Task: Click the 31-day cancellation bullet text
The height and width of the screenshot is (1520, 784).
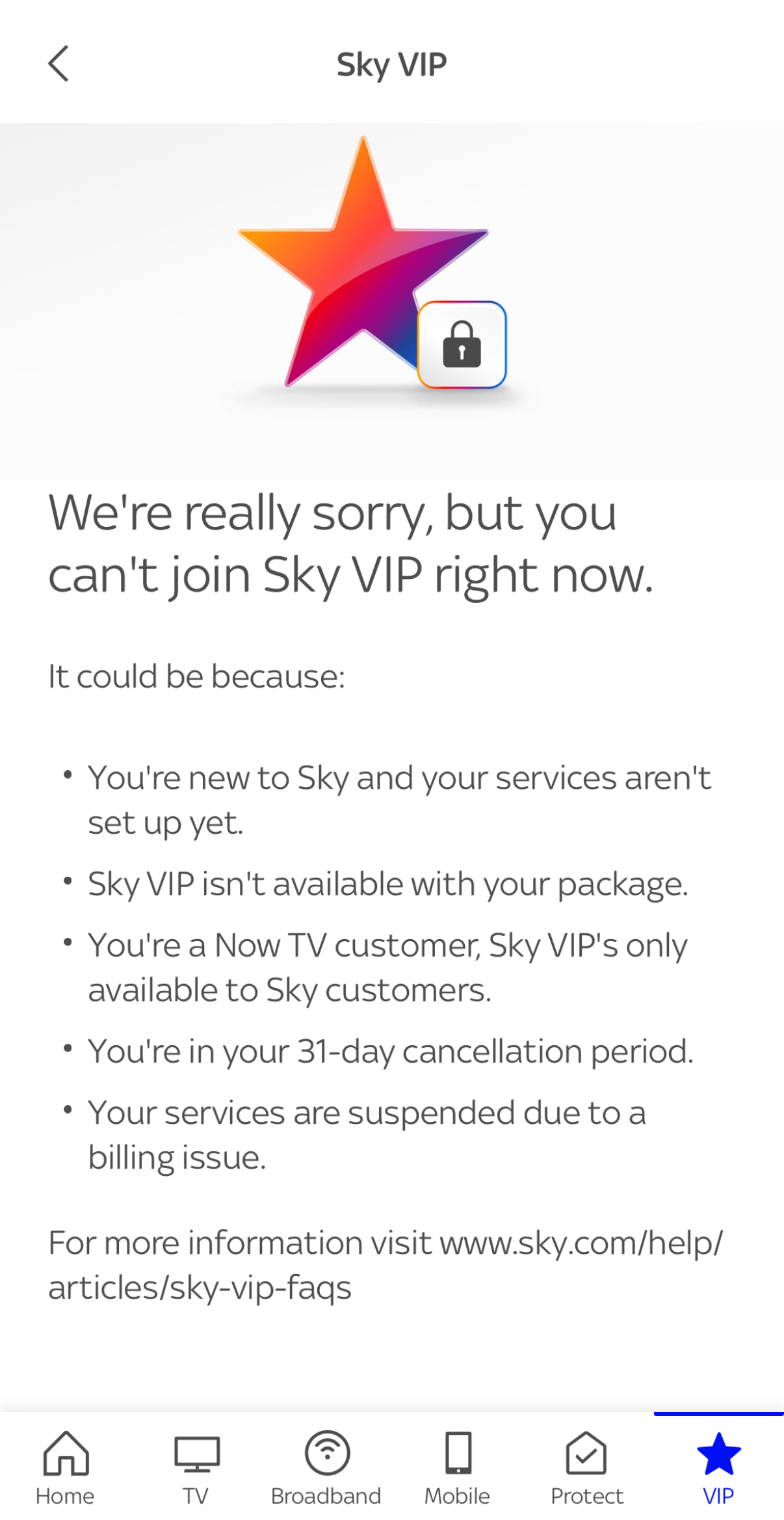Action: 390,1050
